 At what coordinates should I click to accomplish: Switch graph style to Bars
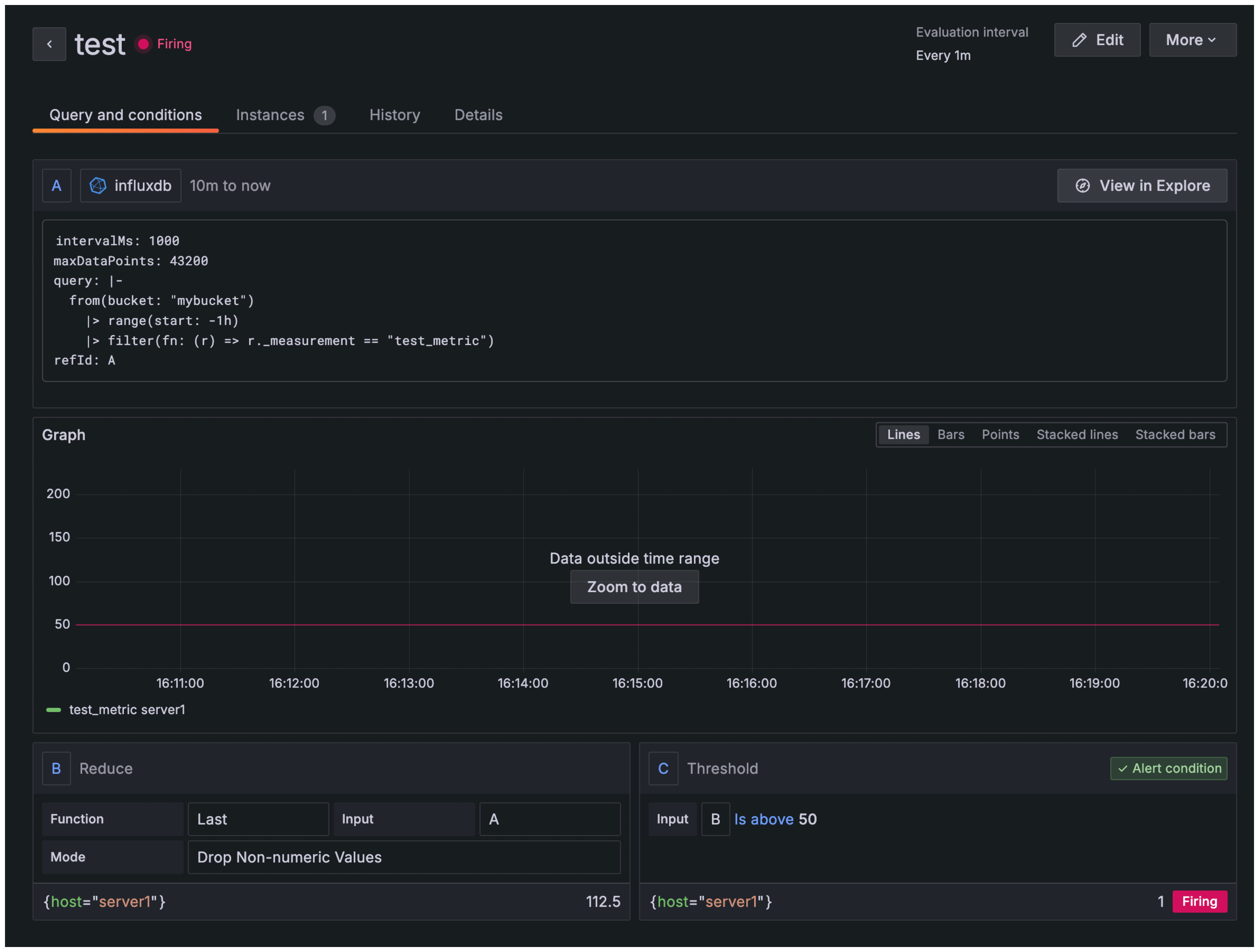pyautogui.click(x=950, y=435)
